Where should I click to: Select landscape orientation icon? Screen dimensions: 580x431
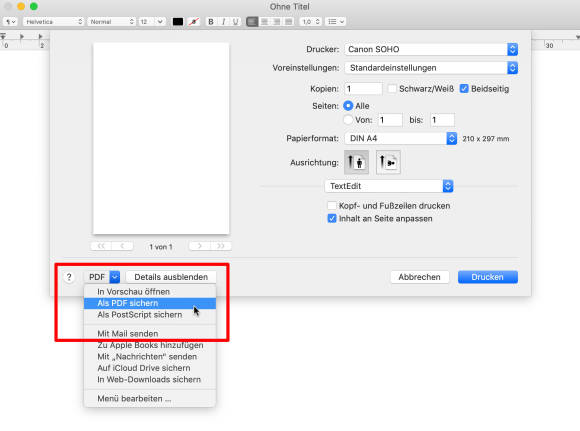click(388, 162)
